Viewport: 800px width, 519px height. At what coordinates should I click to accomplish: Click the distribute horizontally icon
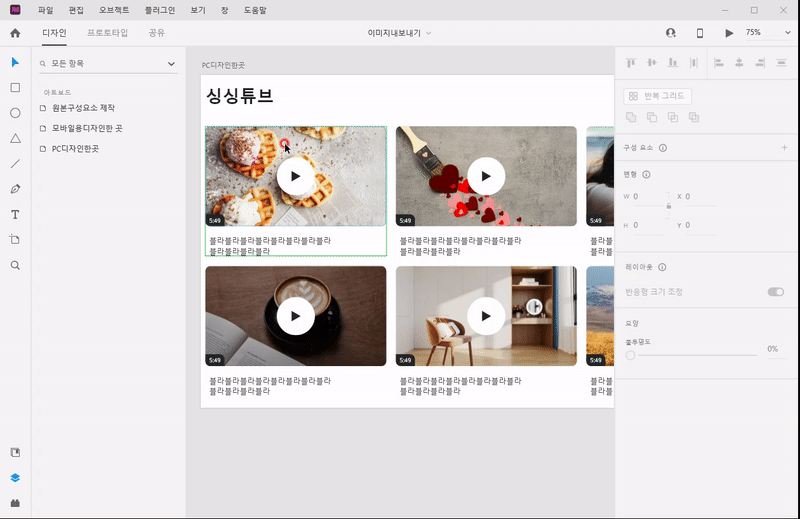pos(781,63)
